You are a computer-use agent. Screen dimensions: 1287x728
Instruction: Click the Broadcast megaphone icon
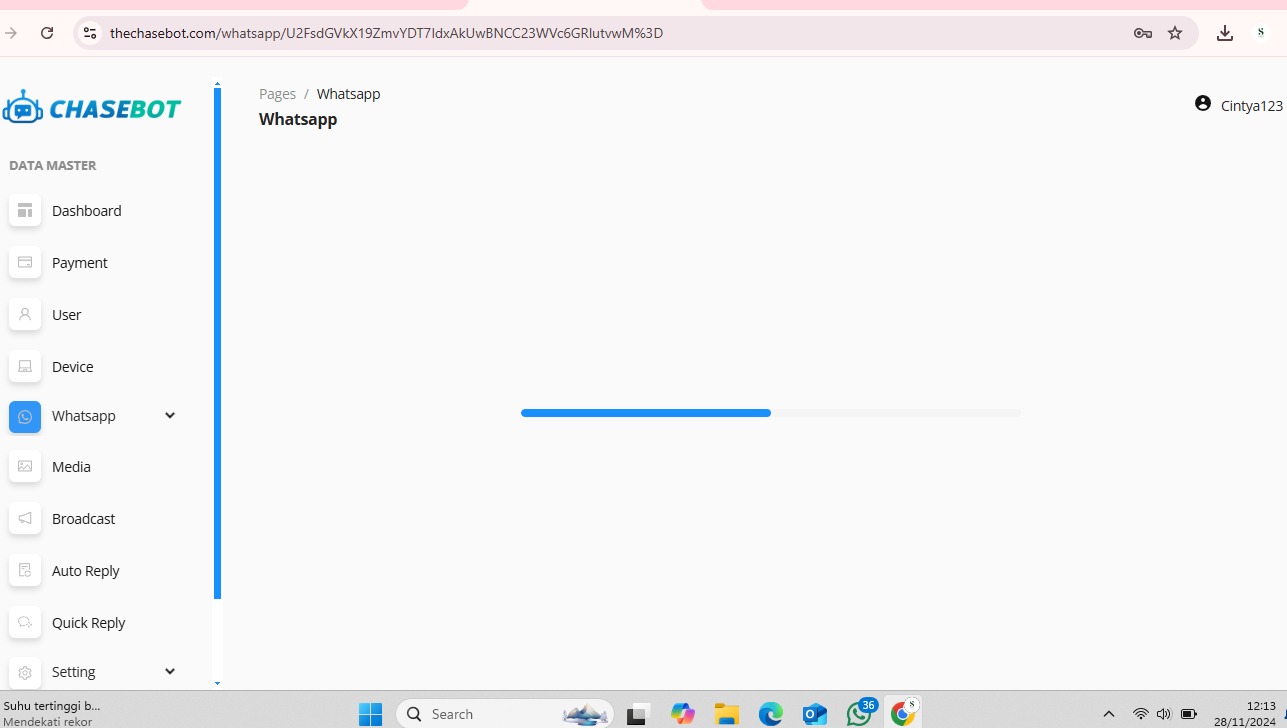pyautogui.click(x=25, y=519)
